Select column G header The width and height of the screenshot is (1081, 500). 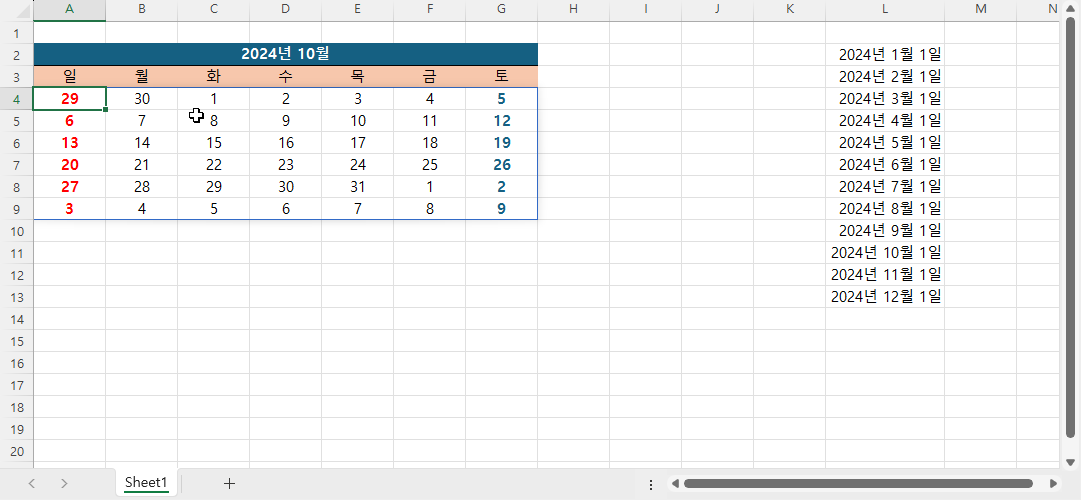501,10
